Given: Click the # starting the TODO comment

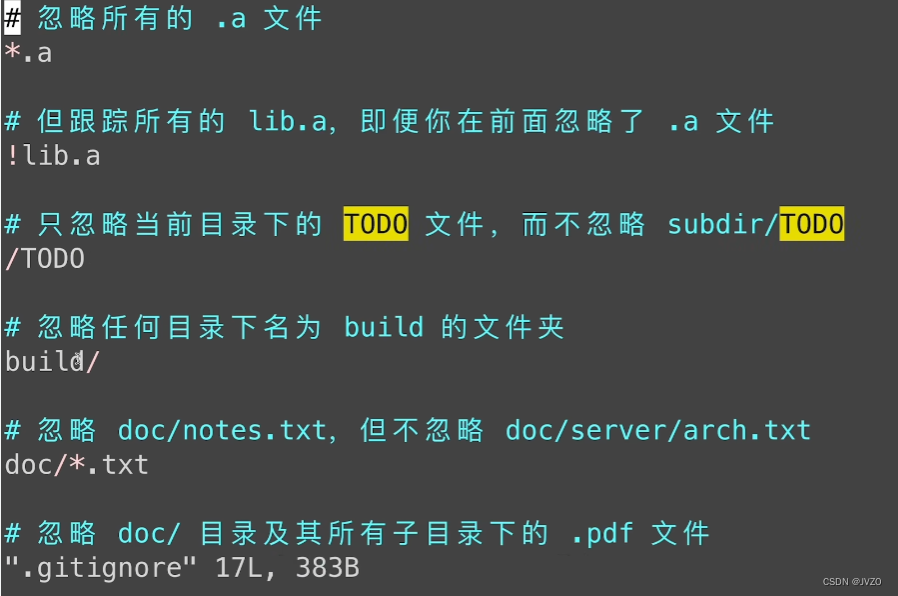Looking at the screenshot, I should point(13,224).
